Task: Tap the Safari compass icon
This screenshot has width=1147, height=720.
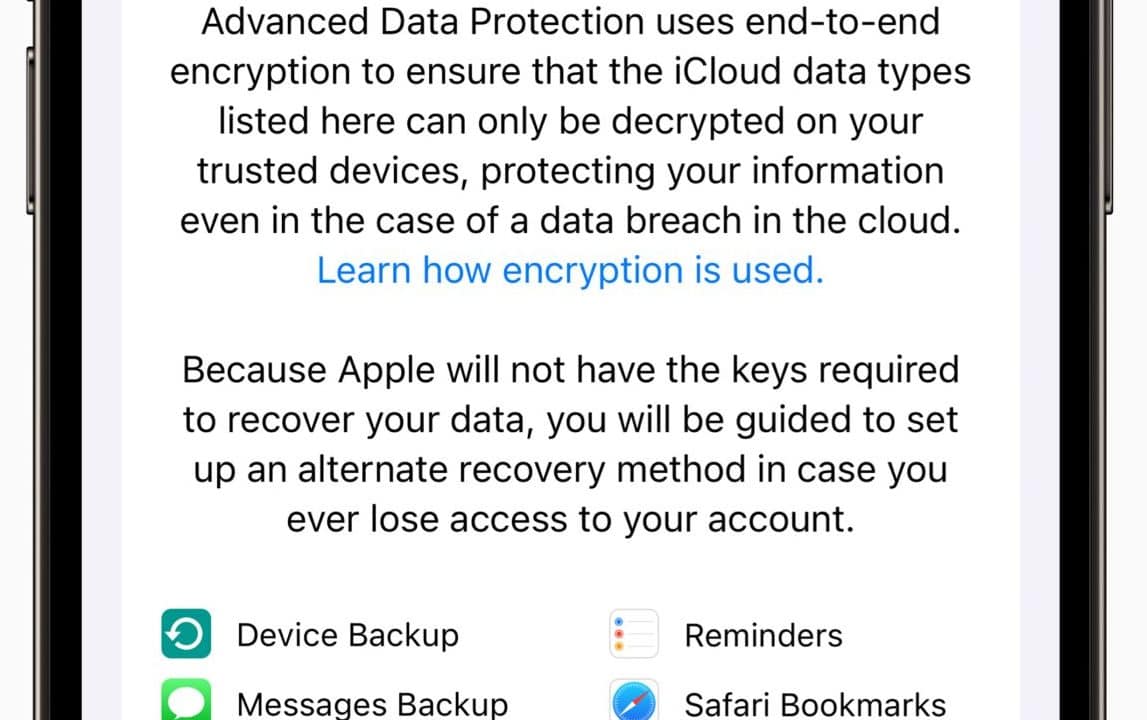Action: (634, 702)
